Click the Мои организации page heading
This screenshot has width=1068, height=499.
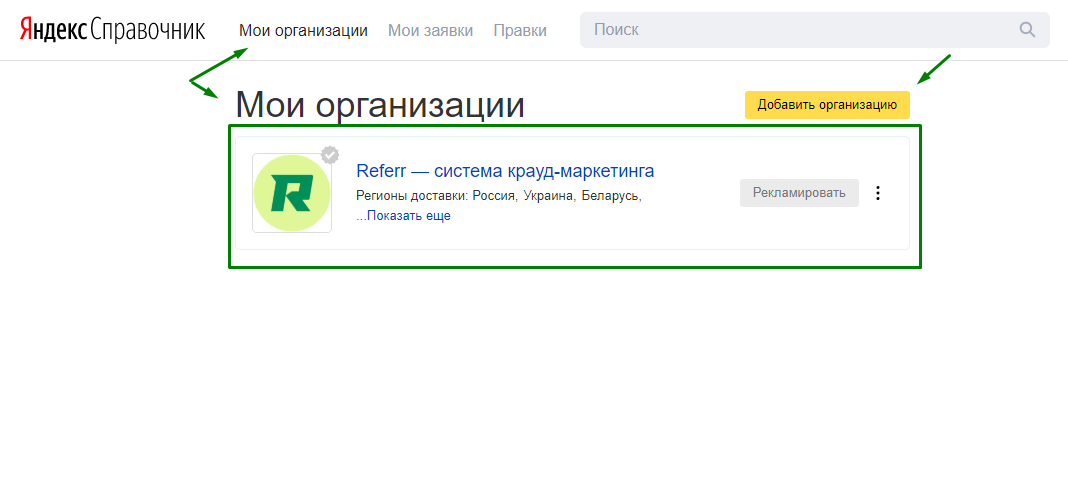[x=380, y=105]
